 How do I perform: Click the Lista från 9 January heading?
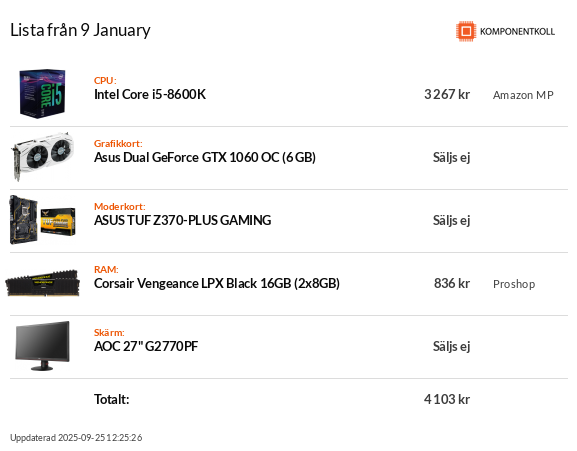pos(80,30)
